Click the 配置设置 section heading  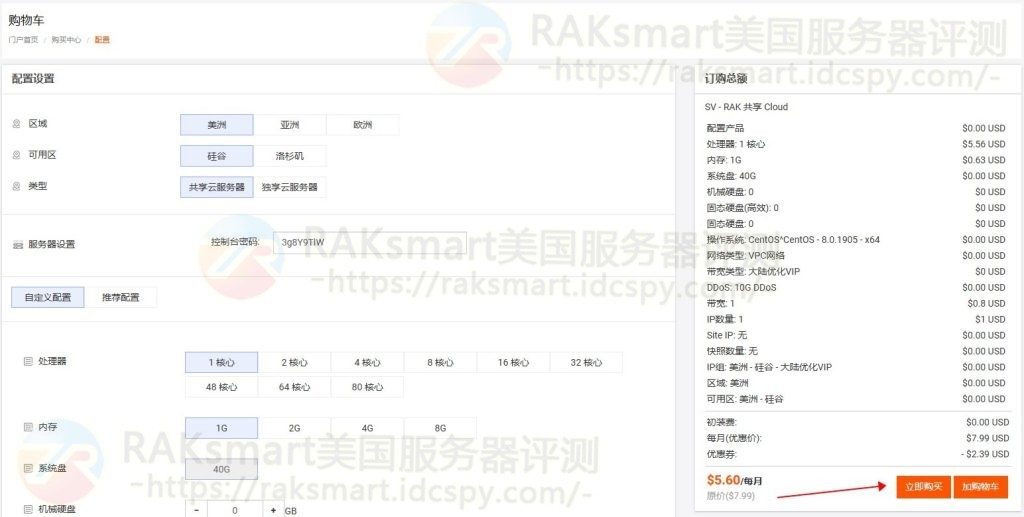coord(33,79)
